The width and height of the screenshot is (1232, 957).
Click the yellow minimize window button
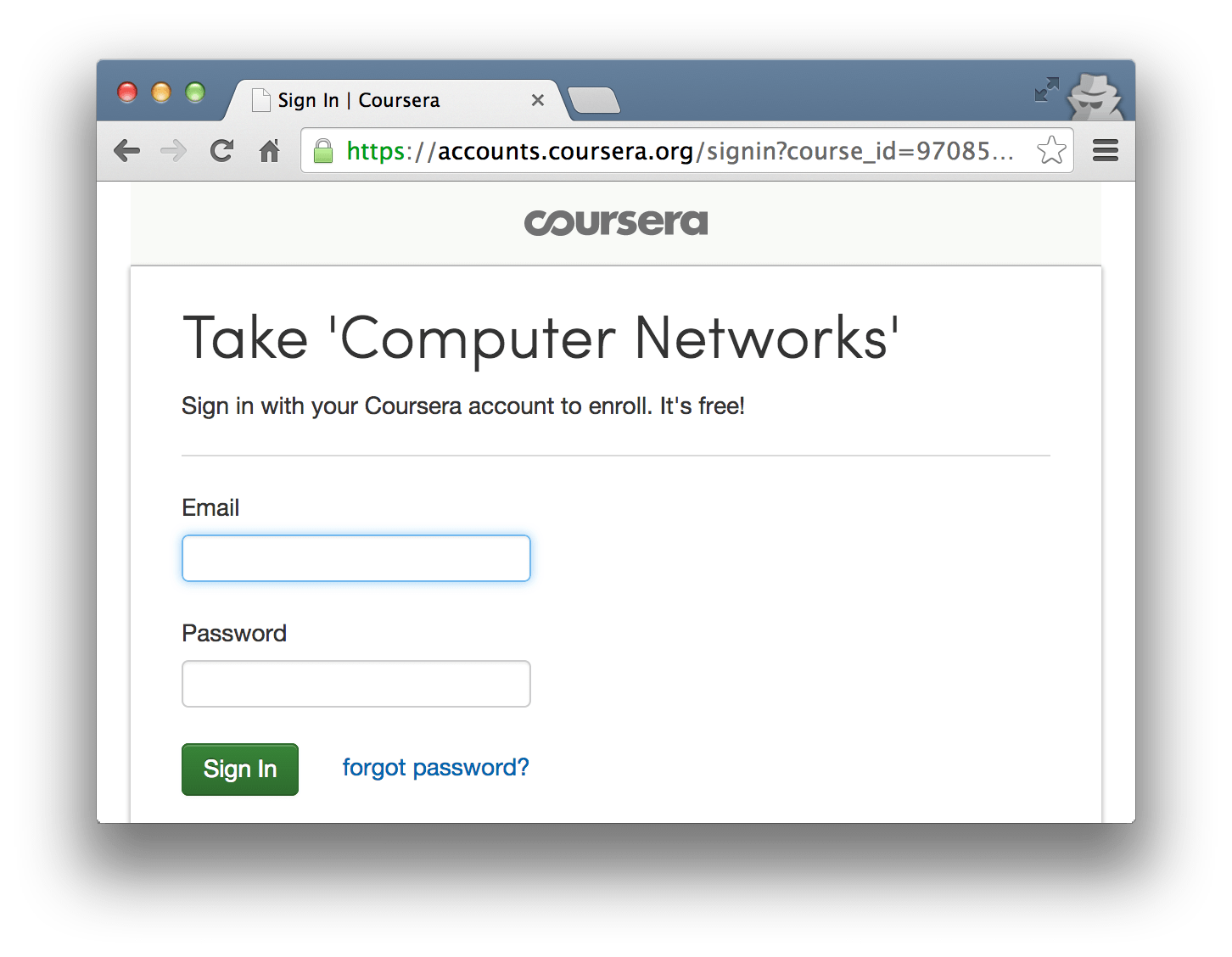click(x=161, y=92)
